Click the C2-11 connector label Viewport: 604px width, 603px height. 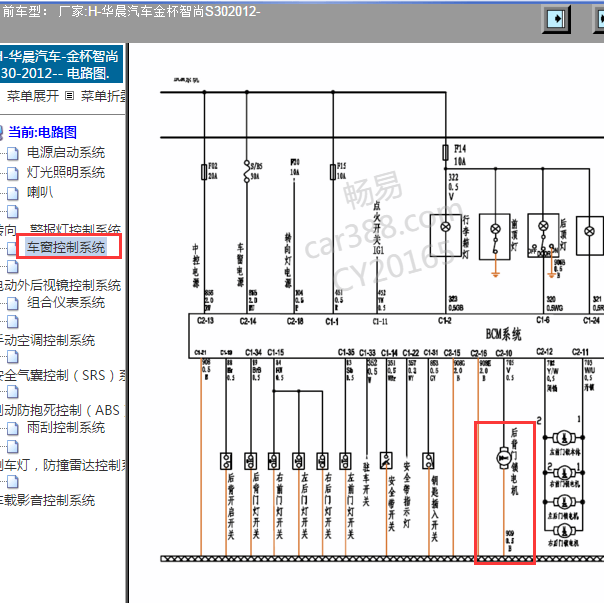tap(580, 352)
